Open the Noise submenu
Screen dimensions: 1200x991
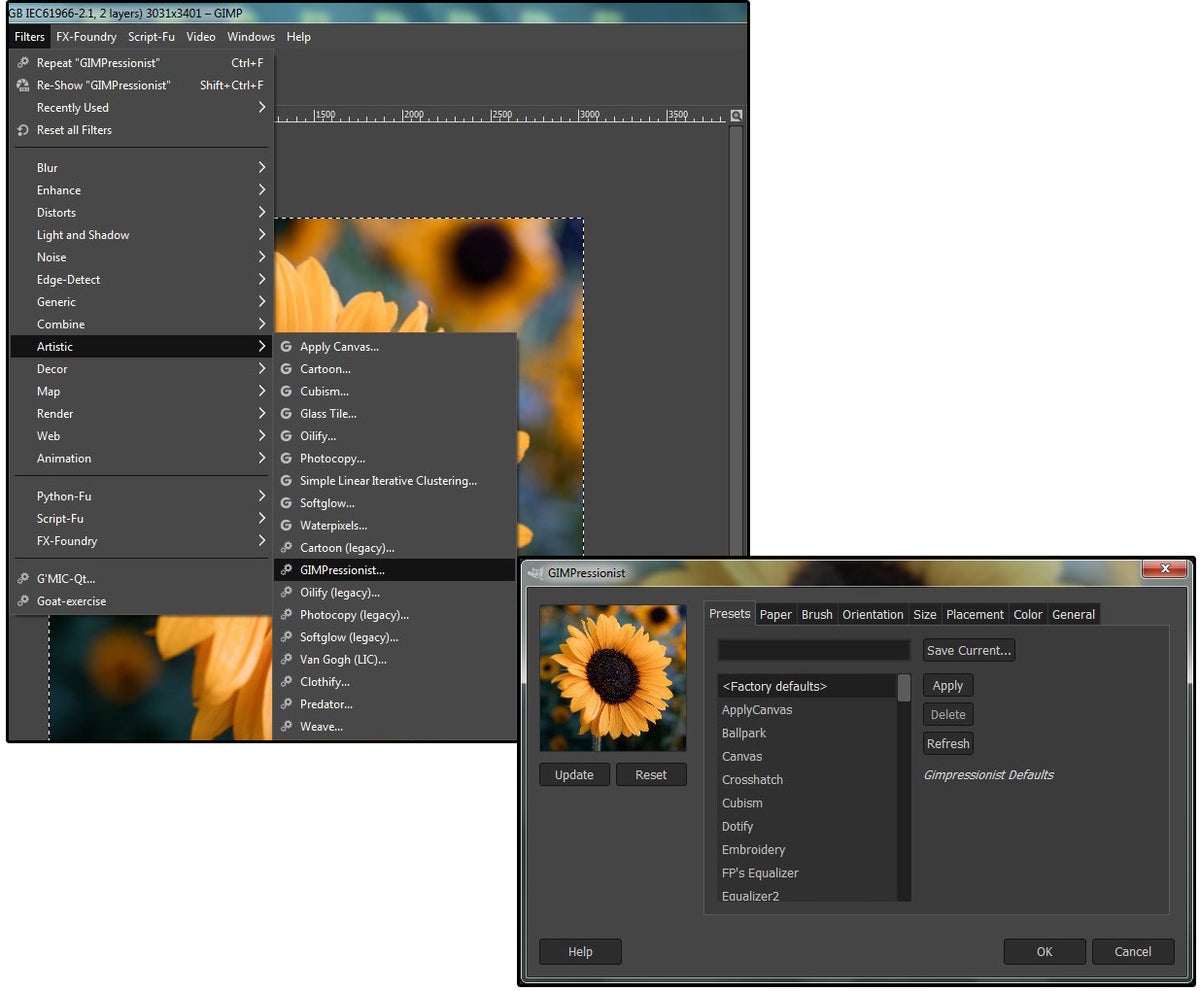pyautogui.click(x=141, y=257)
